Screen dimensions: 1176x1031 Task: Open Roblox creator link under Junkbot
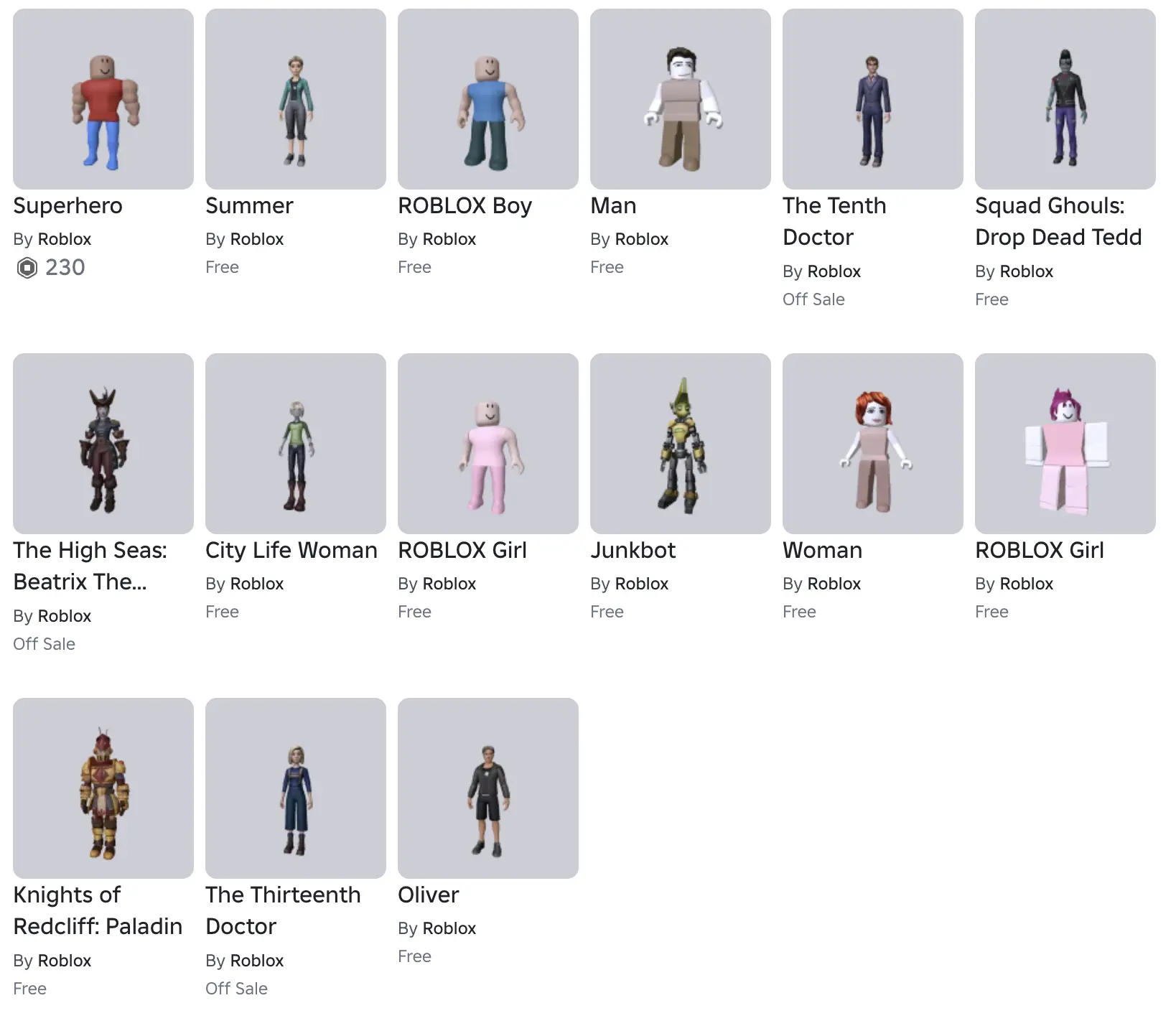(x=641, y=584)
